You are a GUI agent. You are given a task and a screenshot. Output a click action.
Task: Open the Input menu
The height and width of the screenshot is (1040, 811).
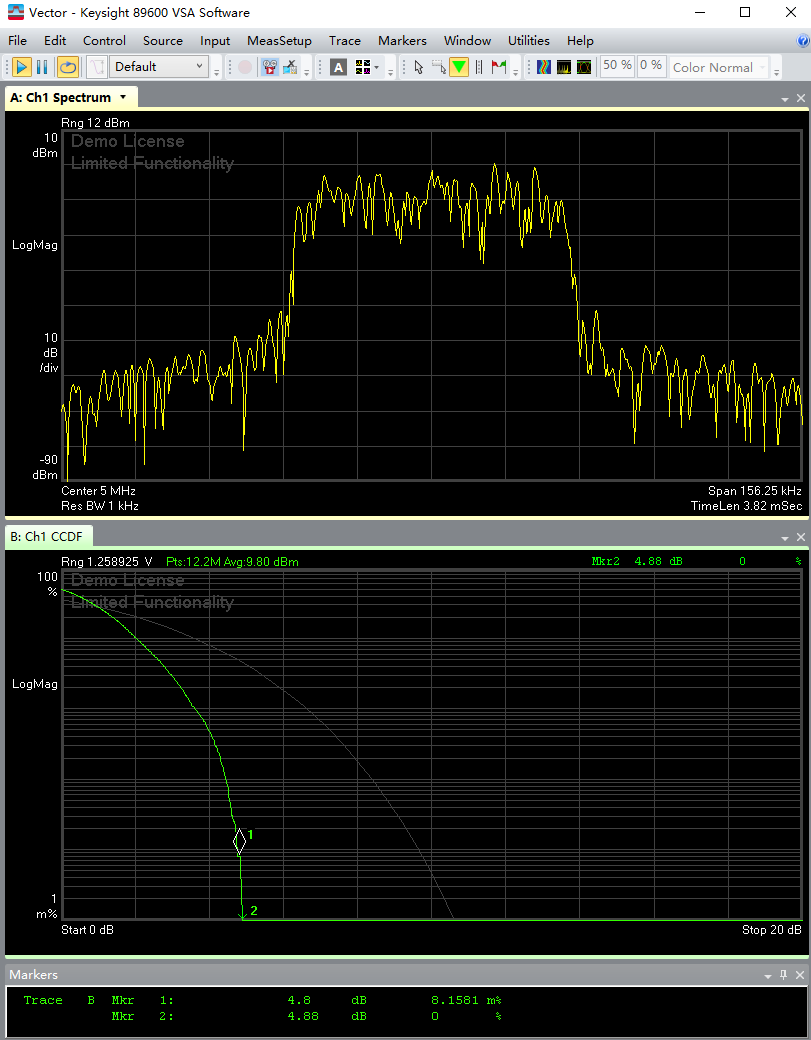215,40
